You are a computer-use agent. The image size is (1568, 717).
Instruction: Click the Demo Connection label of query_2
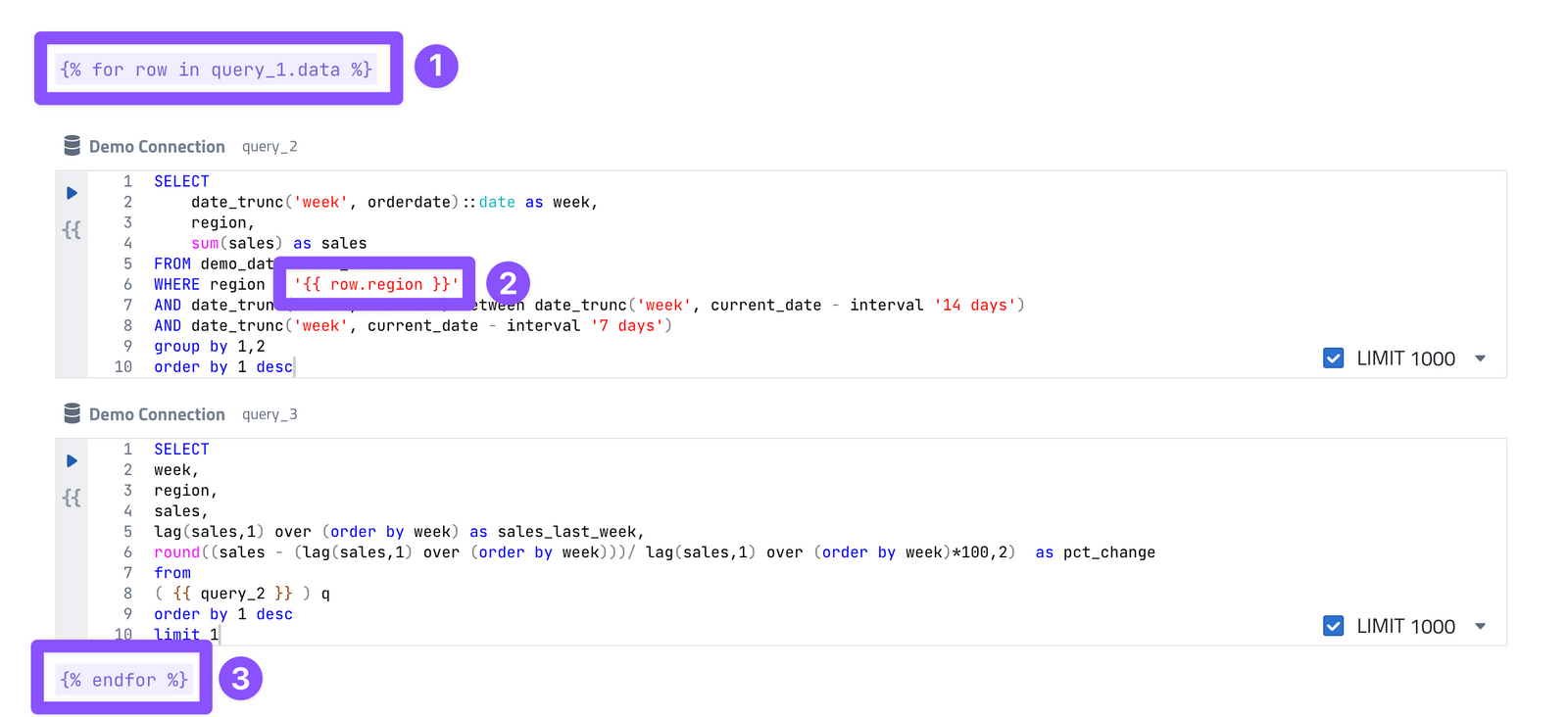pos(157,147)
